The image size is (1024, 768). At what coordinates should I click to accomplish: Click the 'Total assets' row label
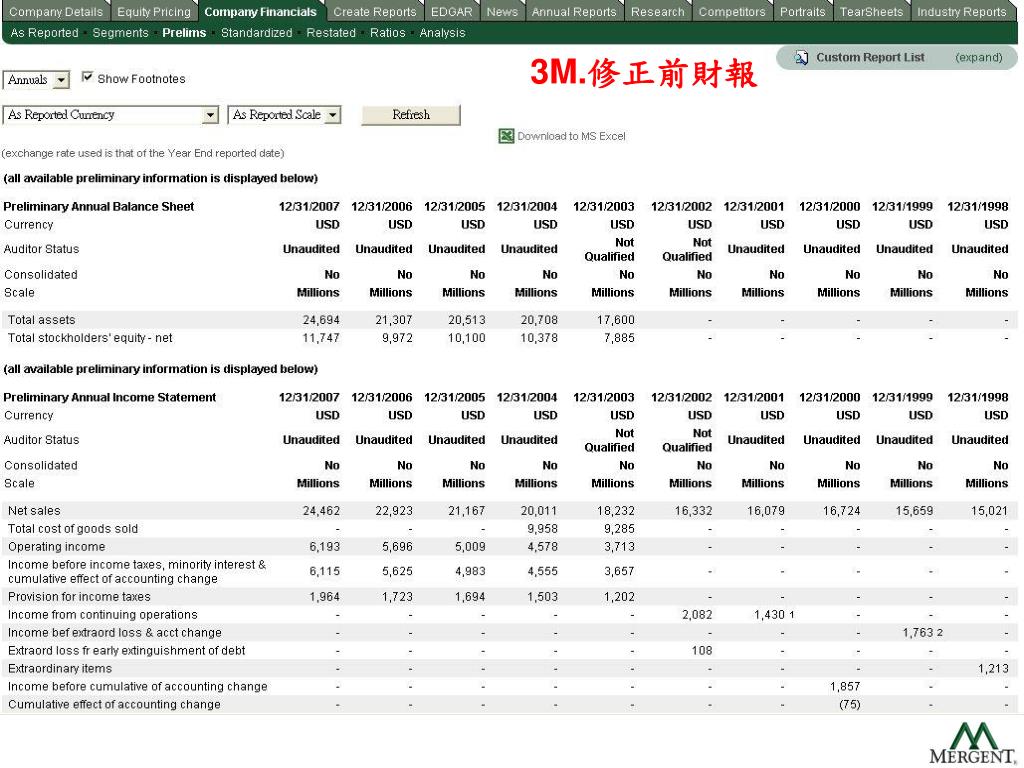point(41,320)
